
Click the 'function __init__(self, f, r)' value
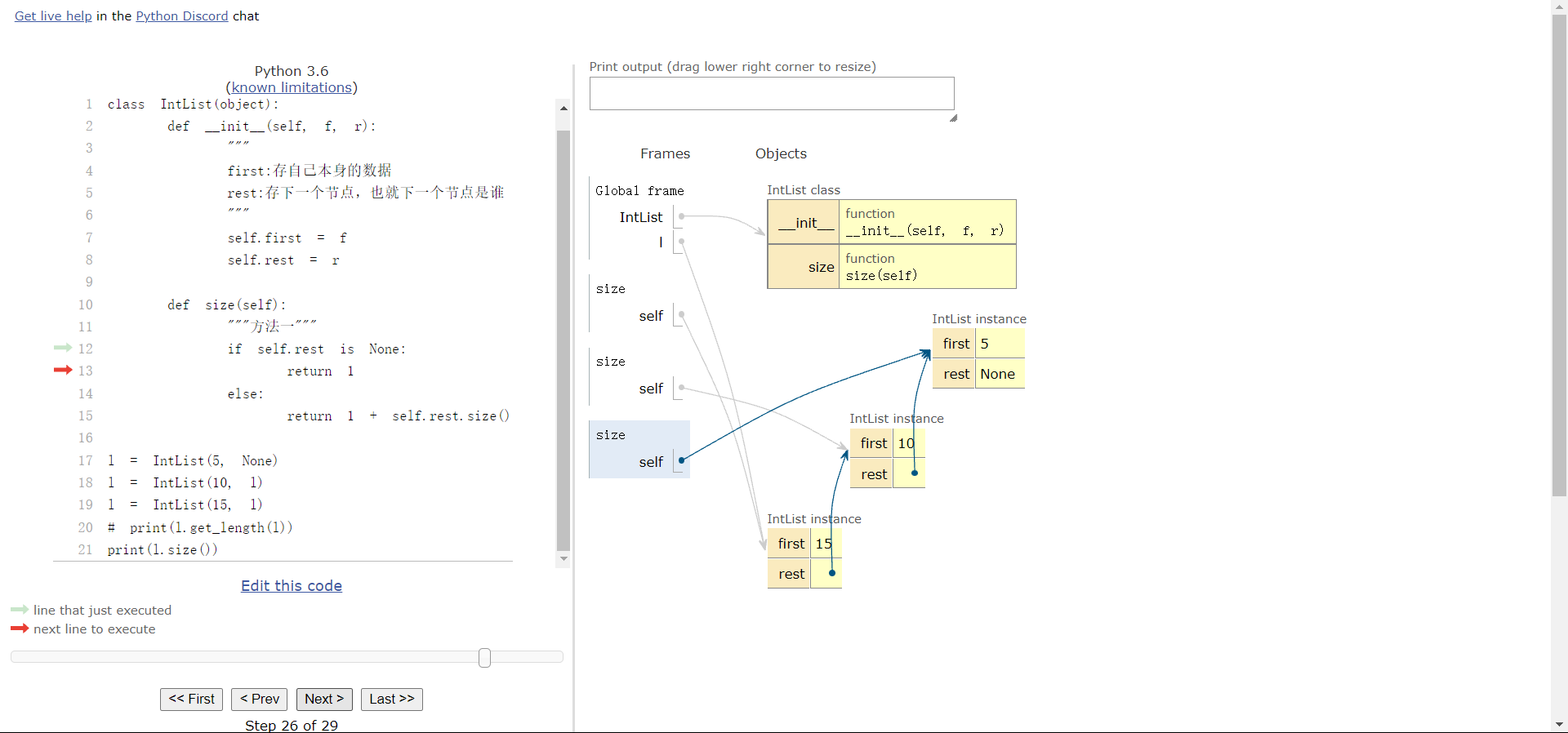coord(929,222)
